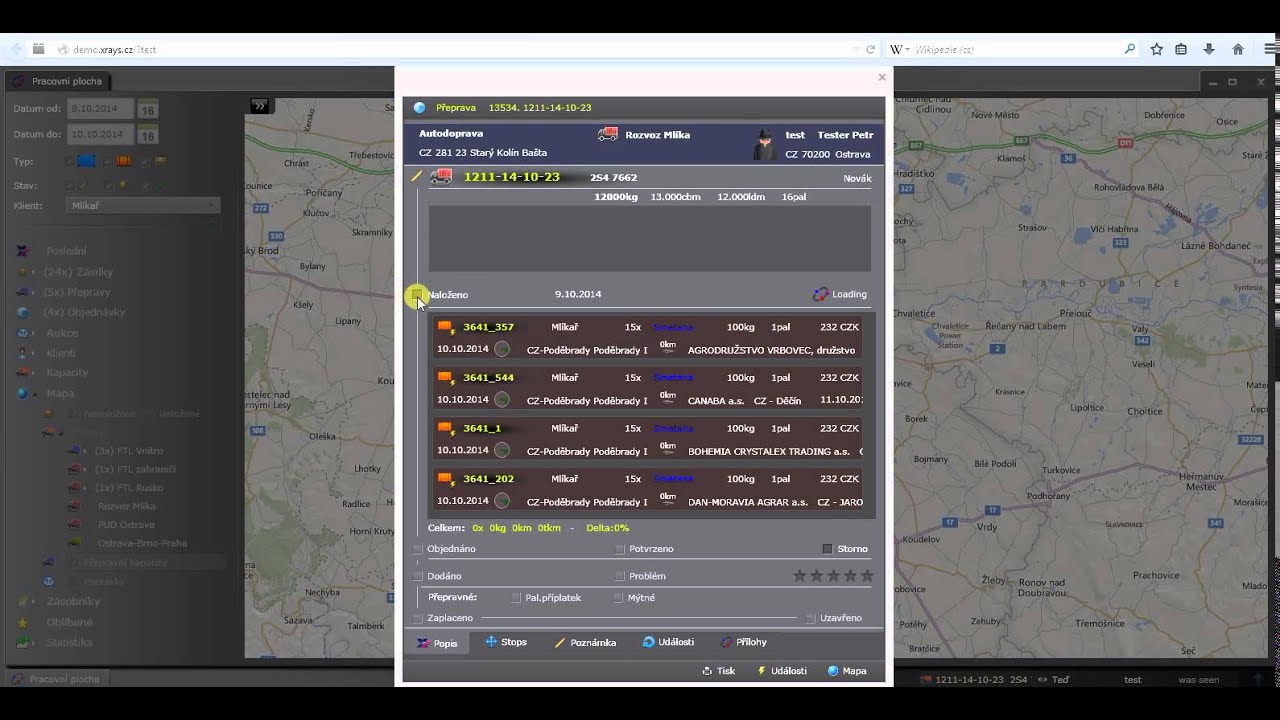Toggle the Mýtné checkbox
This screenshot has width=1280, height=720.
tap(618, 598)
